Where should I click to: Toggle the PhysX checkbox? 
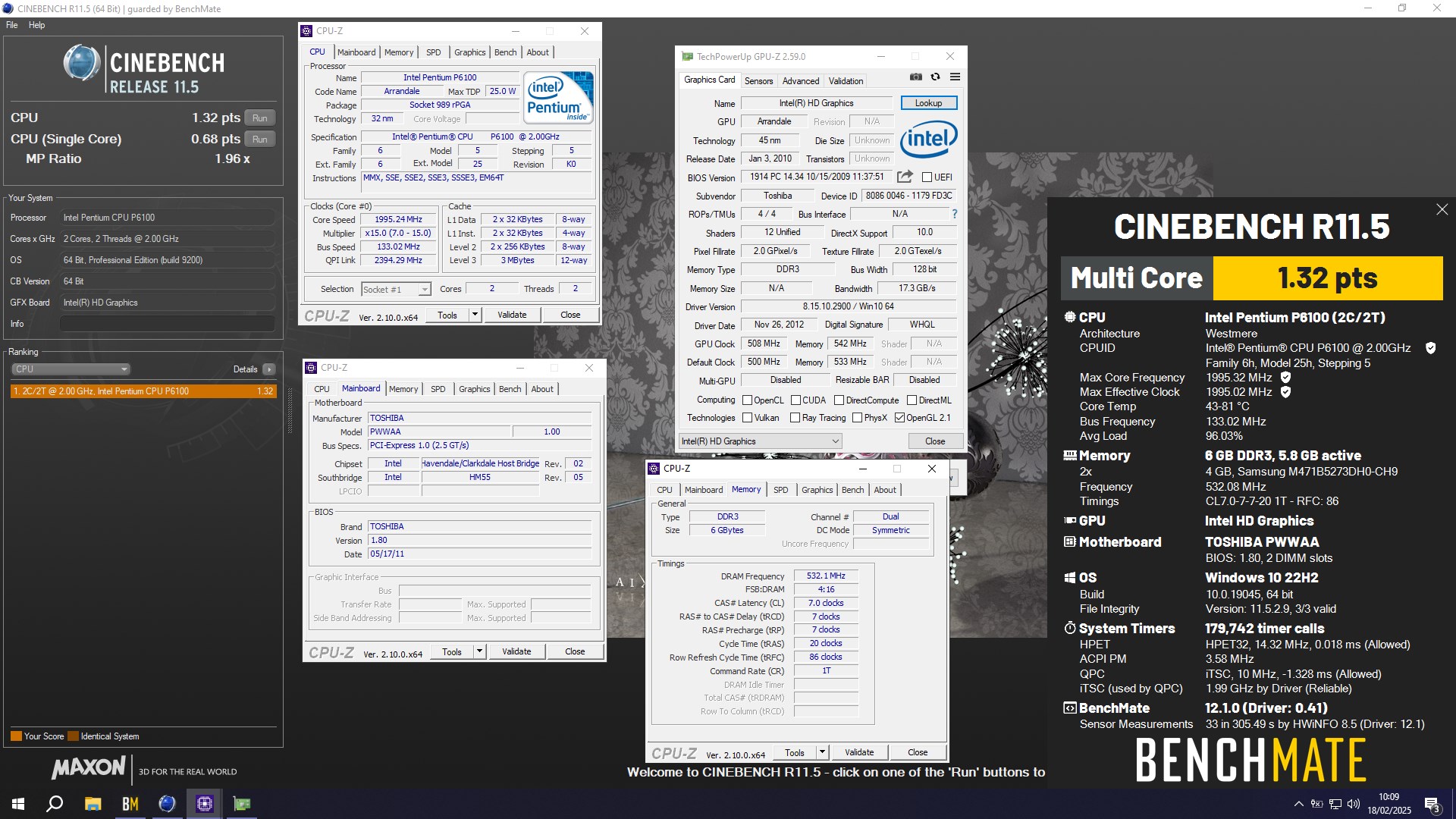[857, 418]
